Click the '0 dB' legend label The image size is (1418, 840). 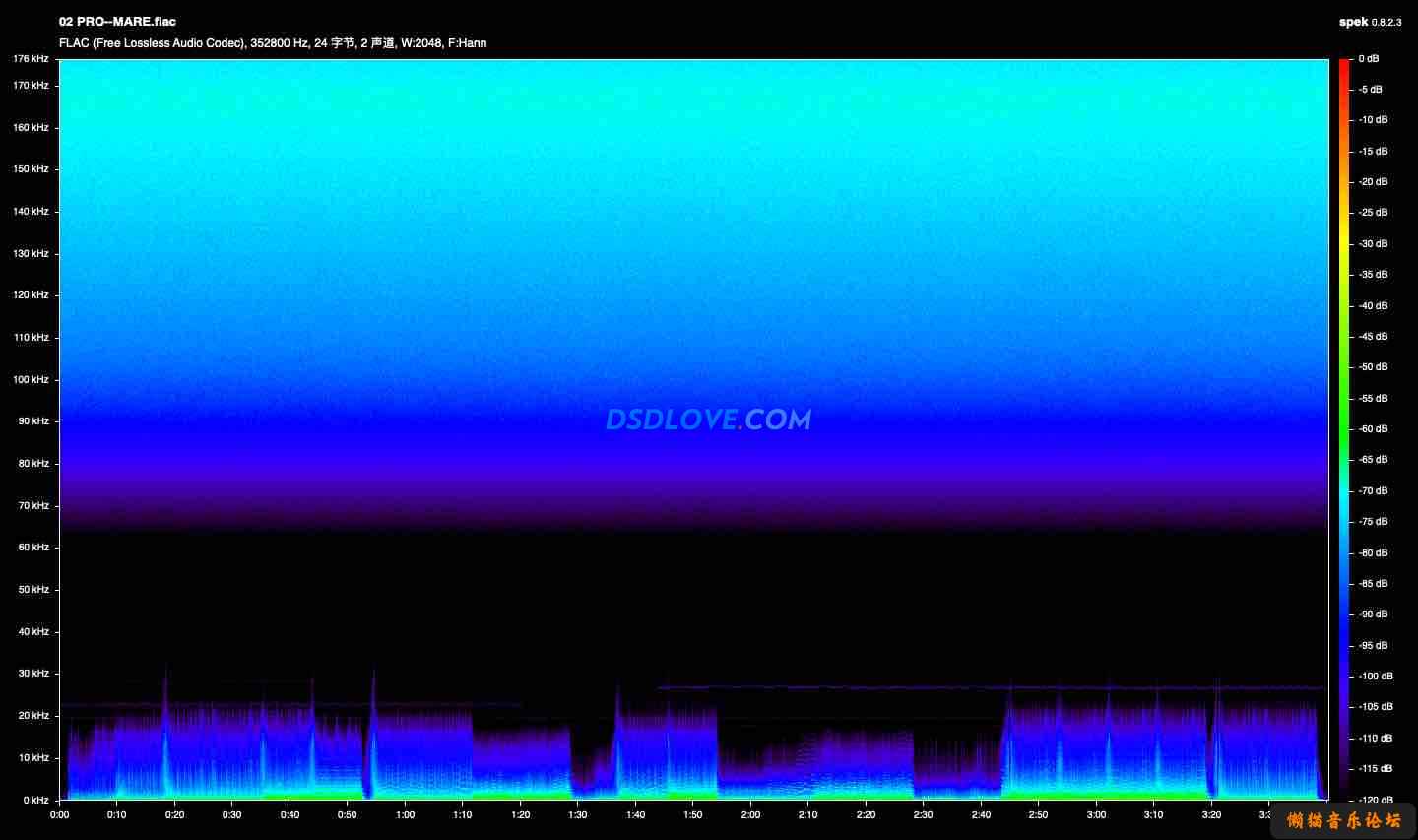pyautogui.click(x=1369, y=59)
